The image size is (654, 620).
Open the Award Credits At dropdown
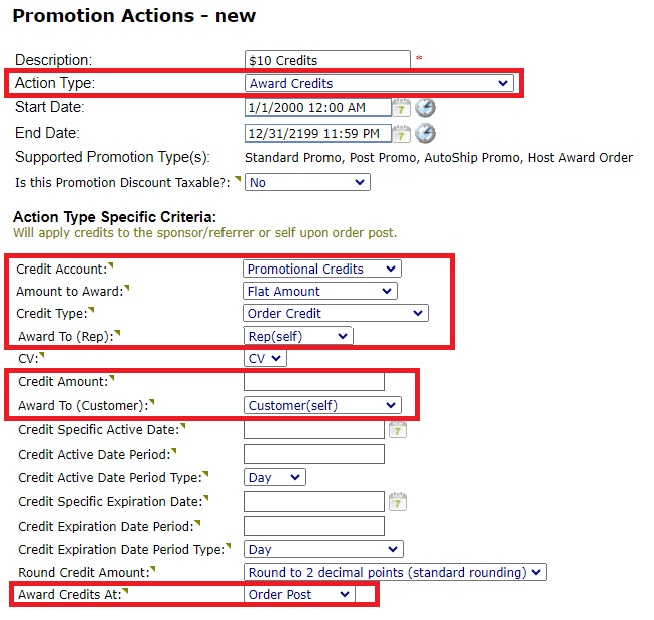299,595
